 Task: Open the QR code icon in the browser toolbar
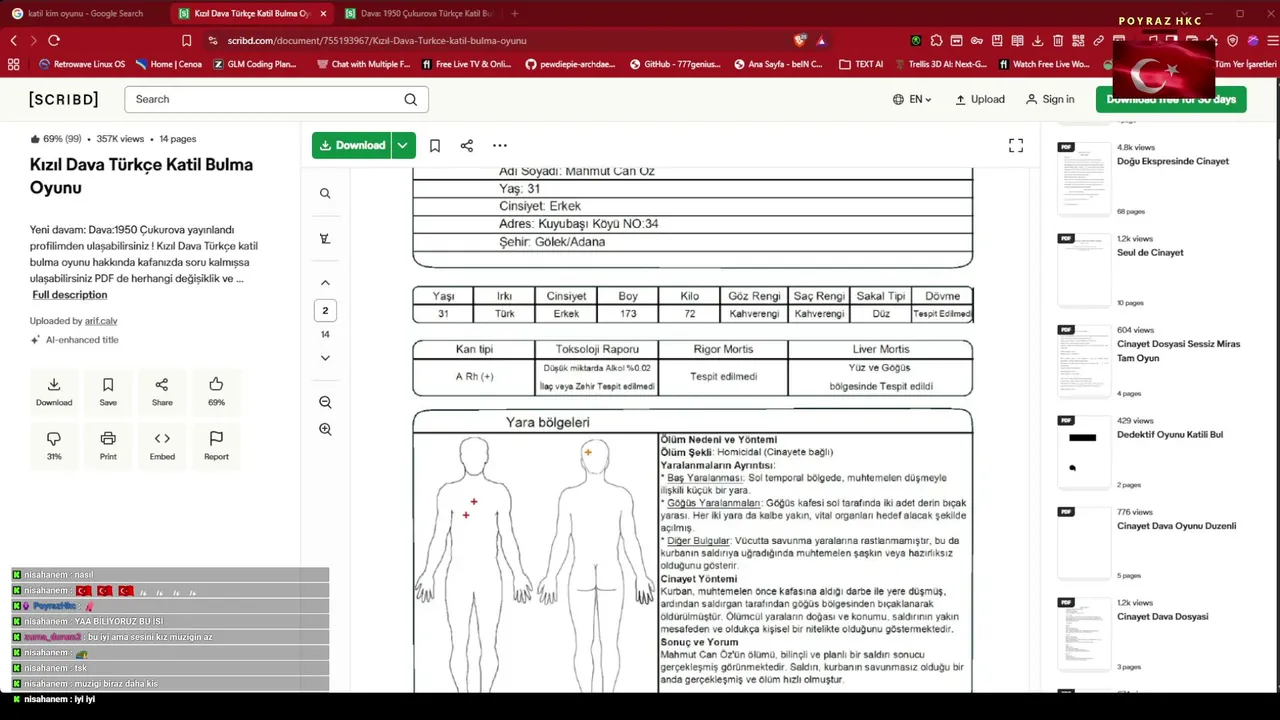coord(1078,40)
